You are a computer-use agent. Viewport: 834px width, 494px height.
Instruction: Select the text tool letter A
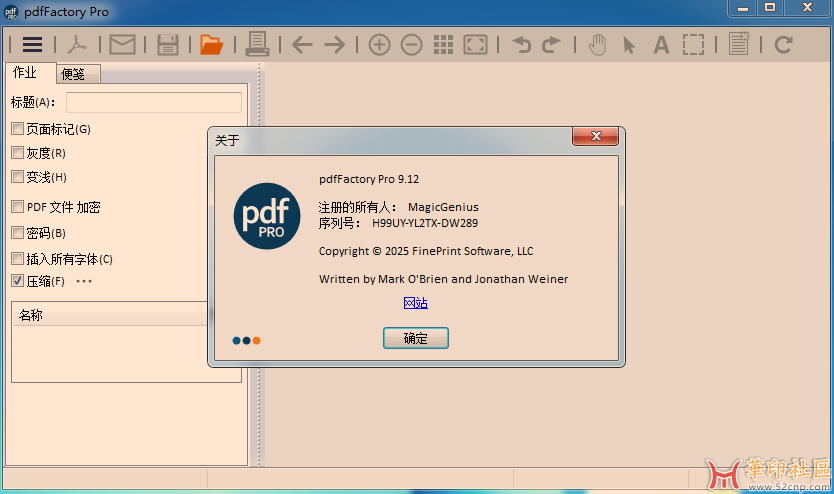point(661,45)
